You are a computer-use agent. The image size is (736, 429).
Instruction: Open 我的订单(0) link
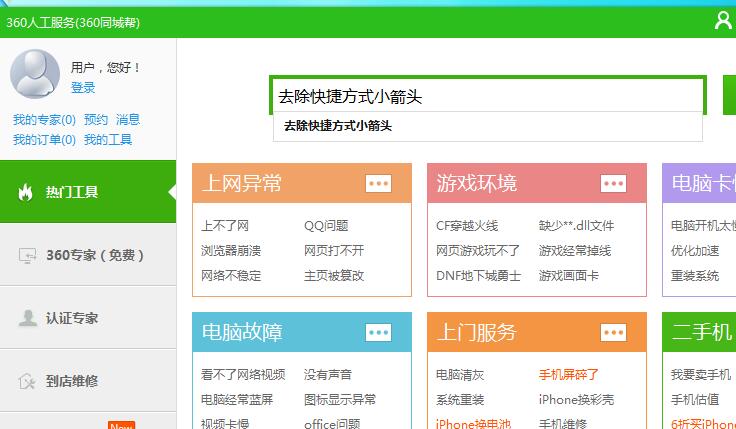coord(44,140)
